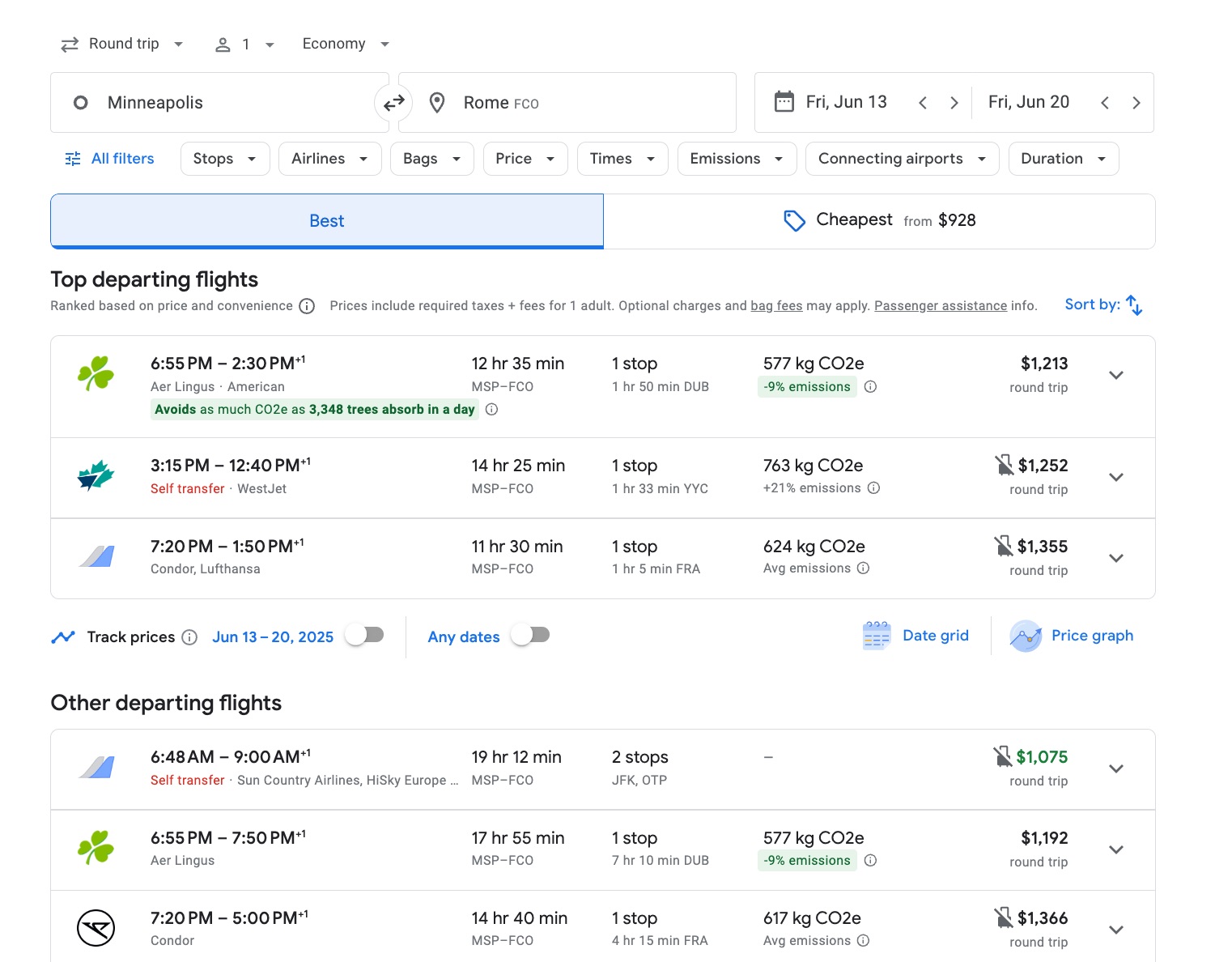Viewport: 1232px width, 962px height.
Task: Click the emissions info icon on Aer Lingus flight
Action: tap(870, 387)
